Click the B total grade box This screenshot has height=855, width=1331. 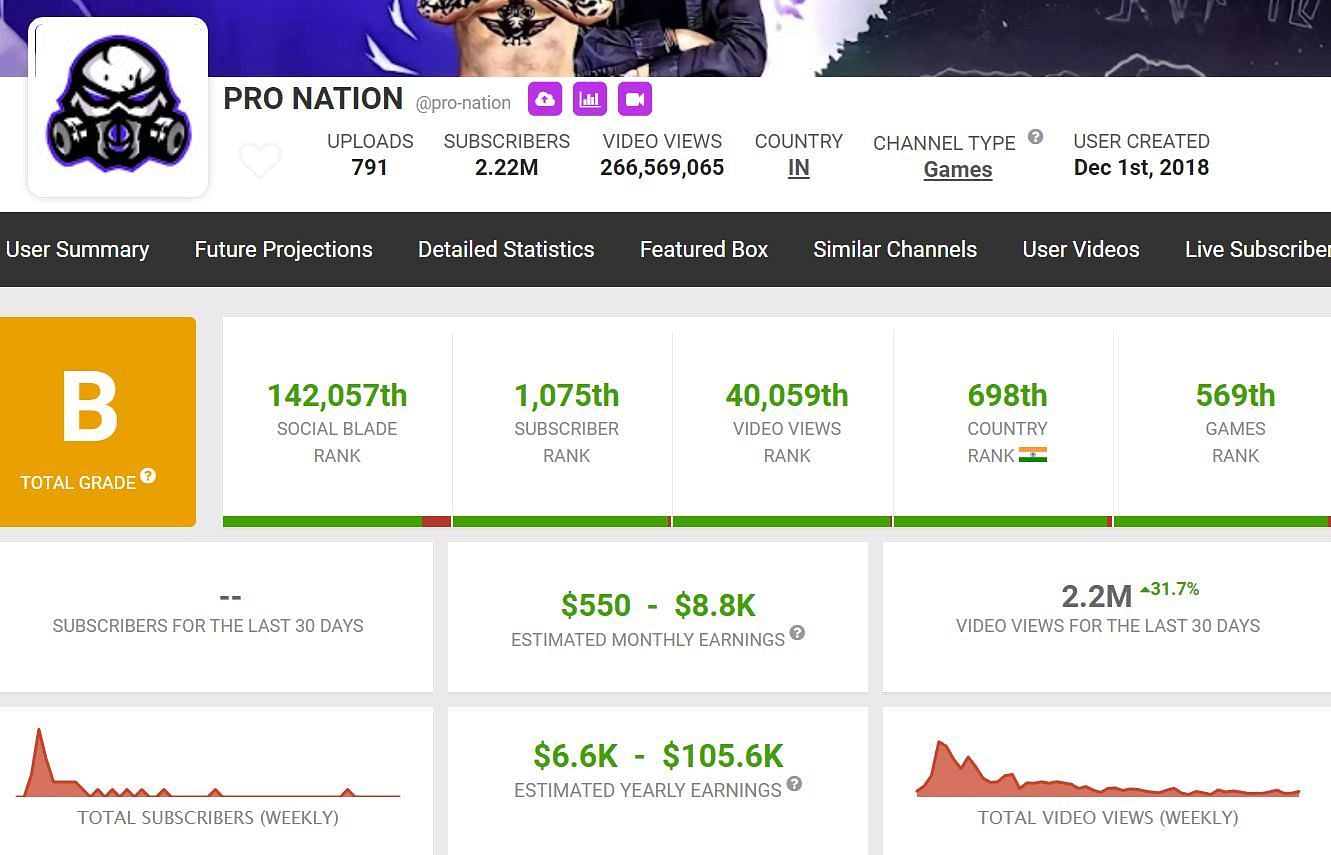point(98,422)
